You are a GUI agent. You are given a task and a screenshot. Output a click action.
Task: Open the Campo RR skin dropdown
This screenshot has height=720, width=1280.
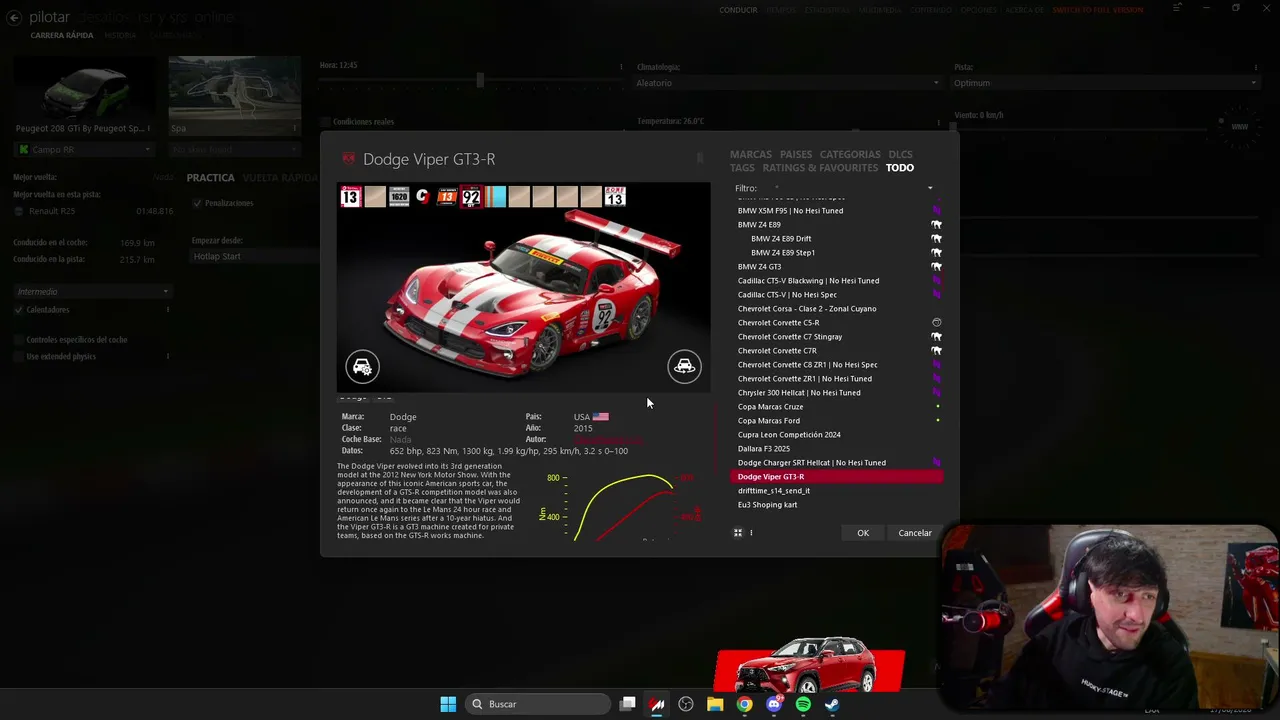[84, 150]
